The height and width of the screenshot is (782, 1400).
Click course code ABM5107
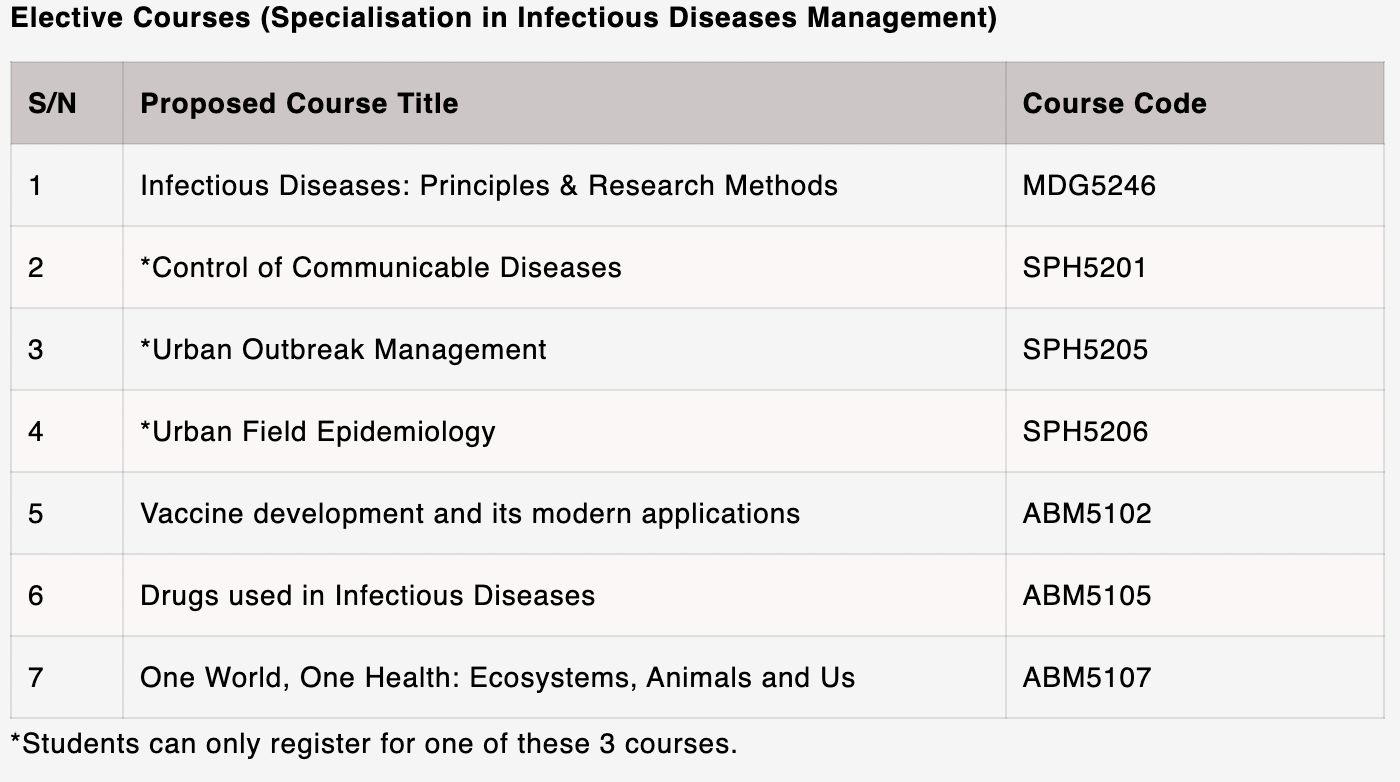point(1087,677)
